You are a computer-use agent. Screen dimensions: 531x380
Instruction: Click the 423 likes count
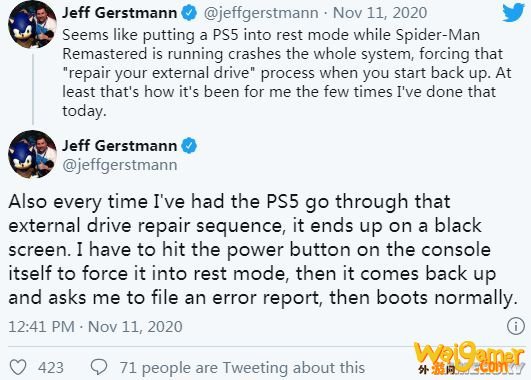(51, 367)
